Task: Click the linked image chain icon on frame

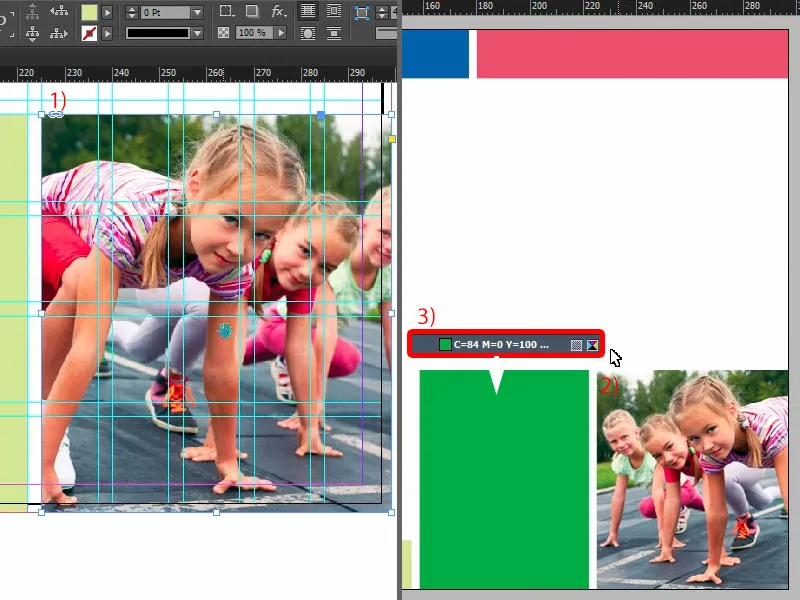Action: pos(56,115)
